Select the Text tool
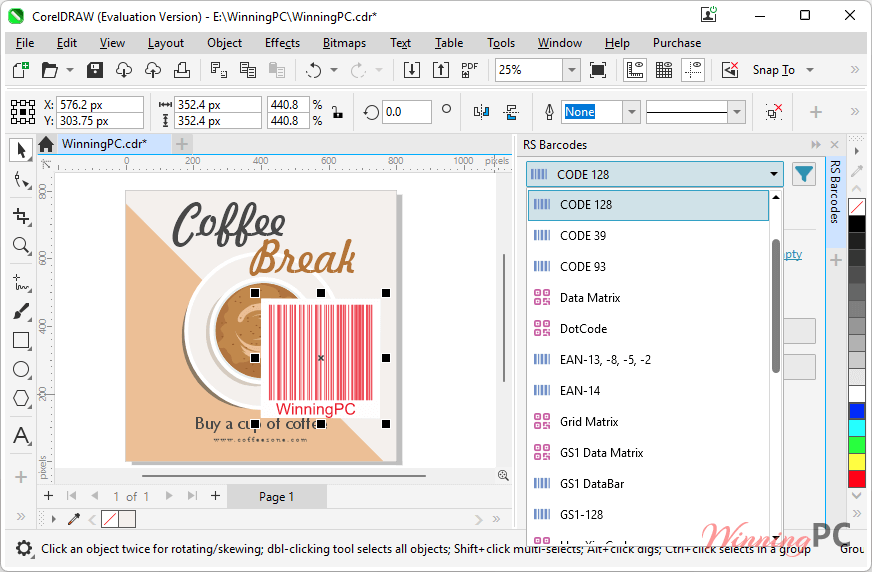Screen dimensions: 872x572 coord(21,435)
